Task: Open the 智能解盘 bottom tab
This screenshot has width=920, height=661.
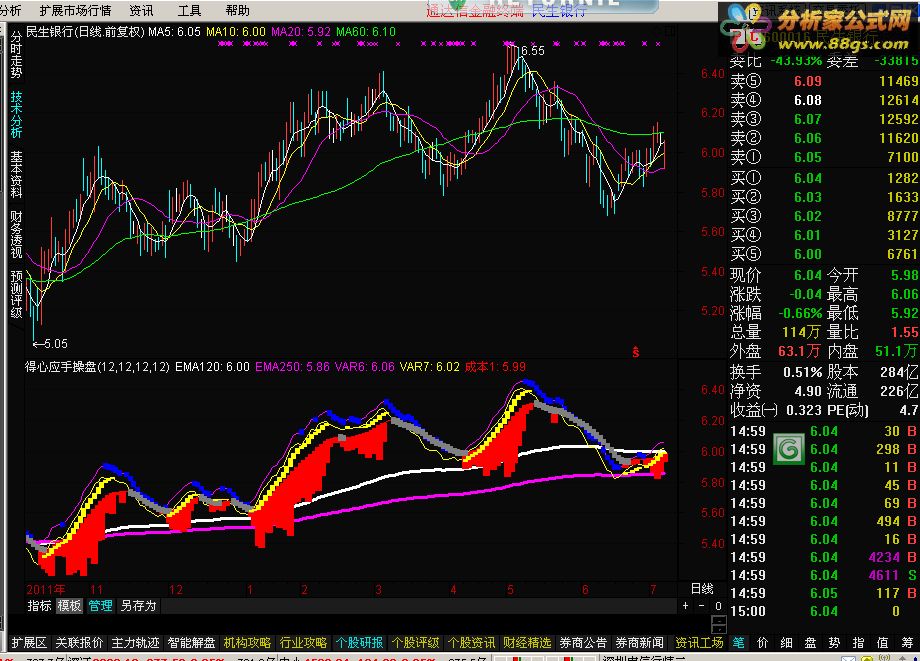Action: click(191, 643)
